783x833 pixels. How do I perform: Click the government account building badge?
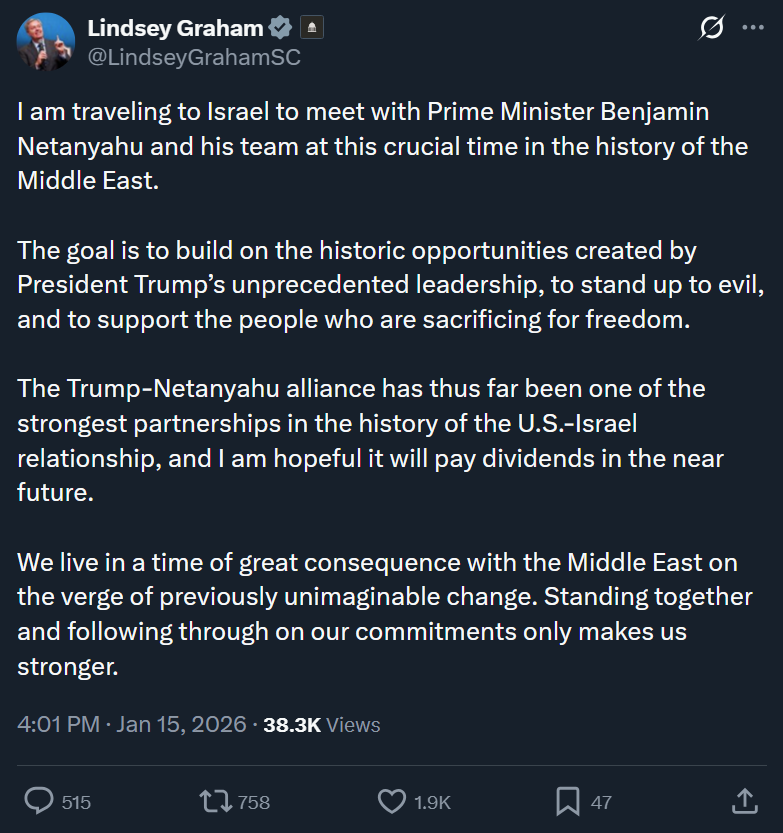(312, 28)
